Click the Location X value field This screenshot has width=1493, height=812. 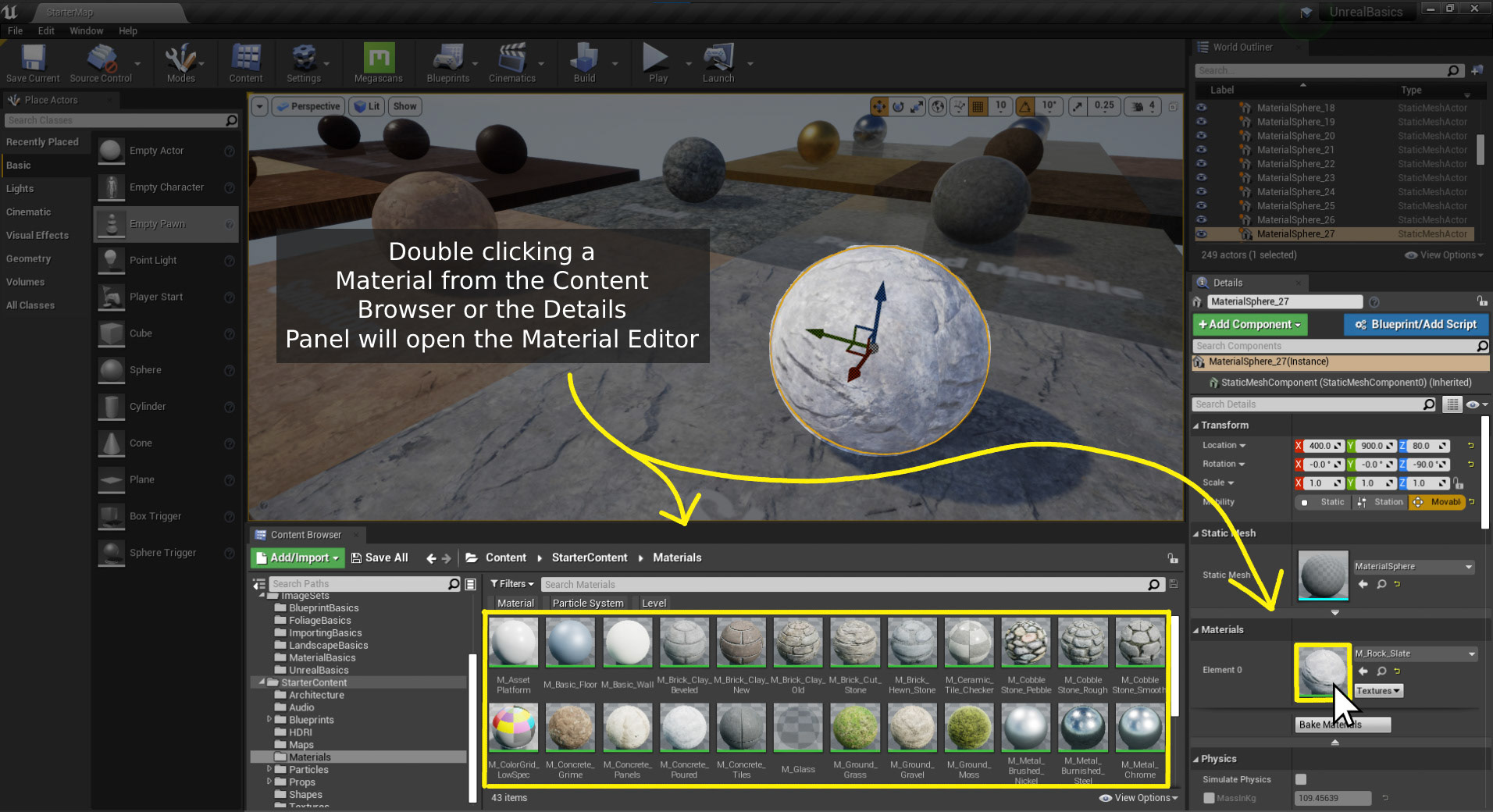point(1324,446)
